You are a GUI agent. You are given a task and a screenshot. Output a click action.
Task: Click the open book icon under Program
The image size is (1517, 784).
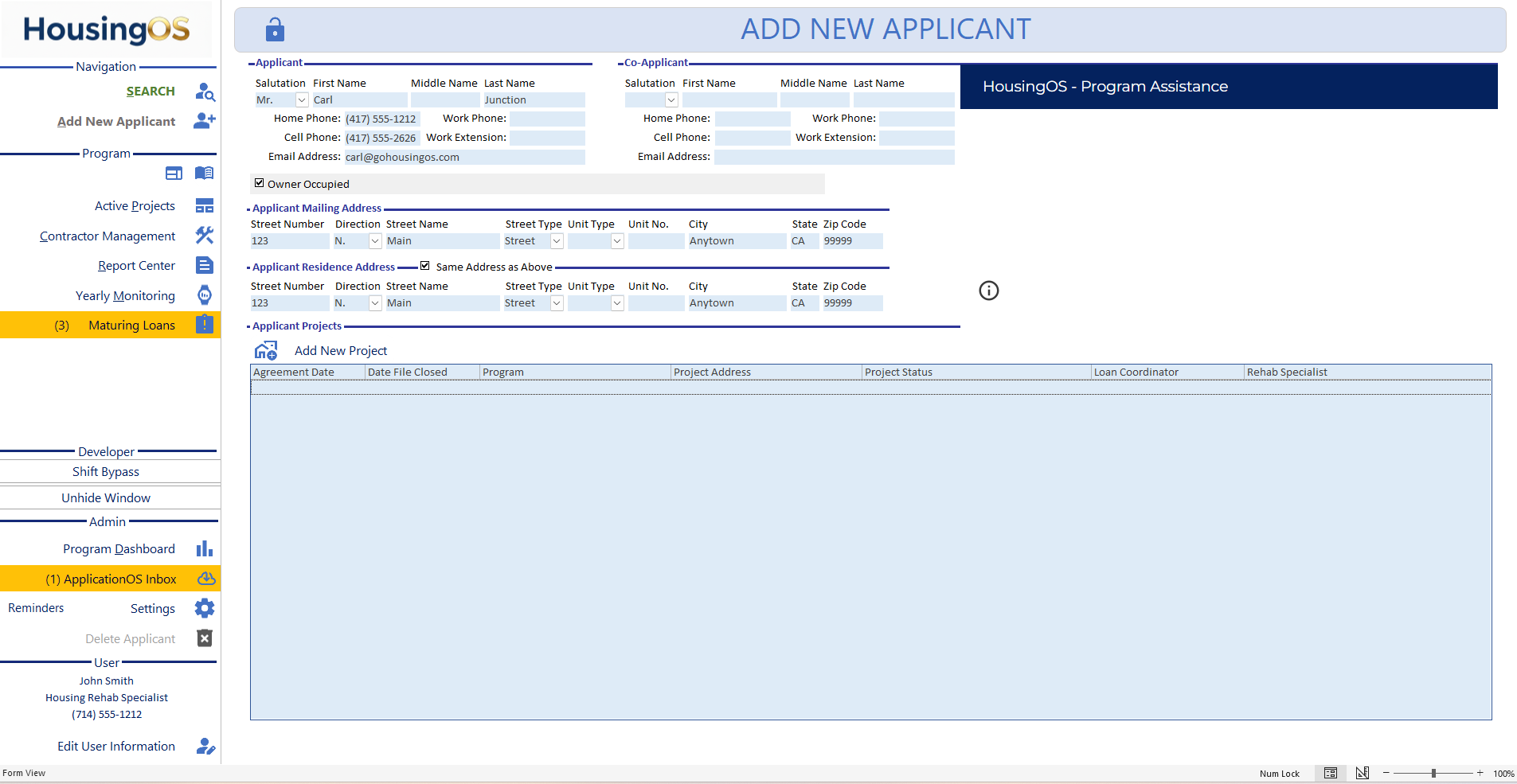point(205,174)
